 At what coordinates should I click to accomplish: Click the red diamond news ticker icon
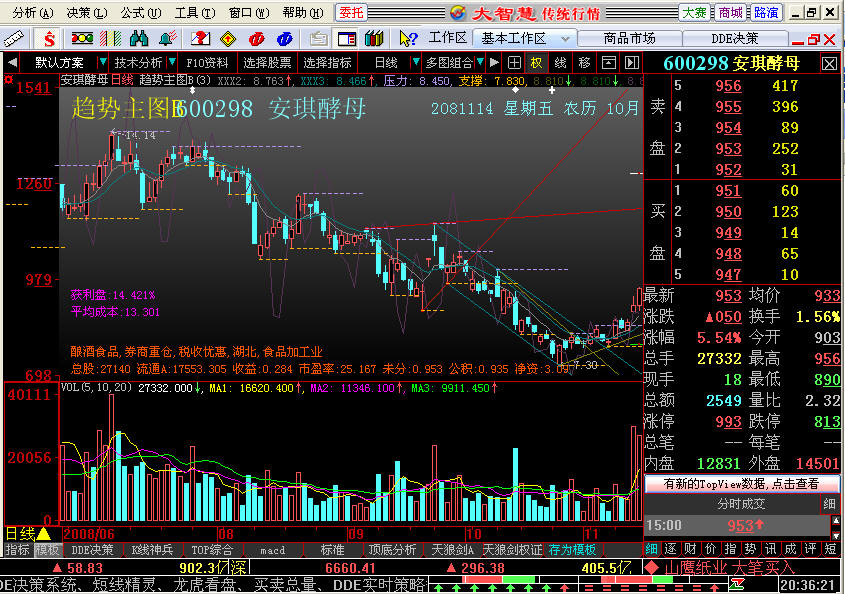653,567
